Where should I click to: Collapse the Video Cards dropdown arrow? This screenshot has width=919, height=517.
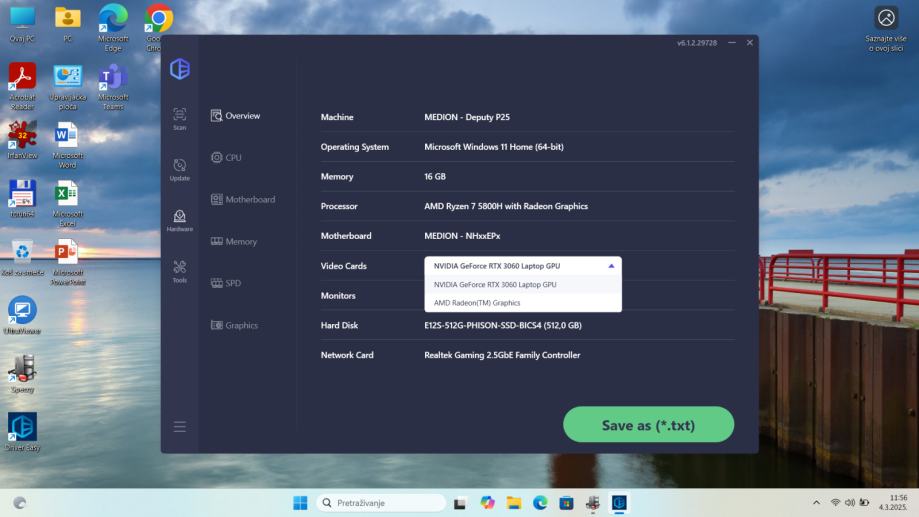point(611,266)
